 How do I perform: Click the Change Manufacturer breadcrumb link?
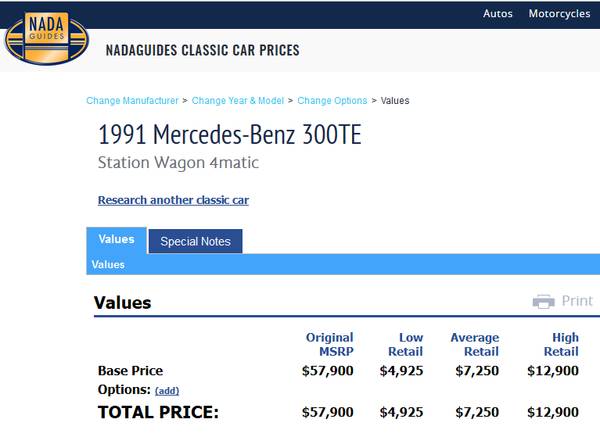pyautogui.click(x=132, y=101)
